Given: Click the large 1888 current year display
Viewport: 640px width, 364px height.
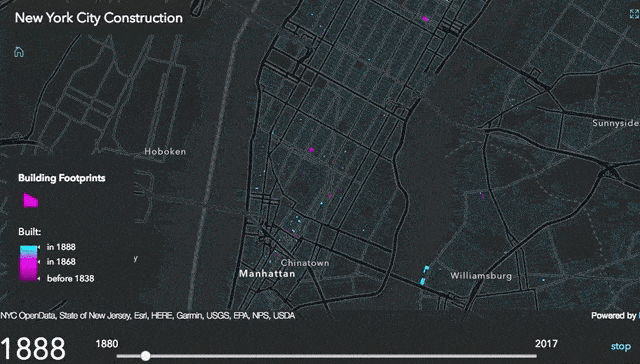Looking at the screenshot, I should (33, 349).
